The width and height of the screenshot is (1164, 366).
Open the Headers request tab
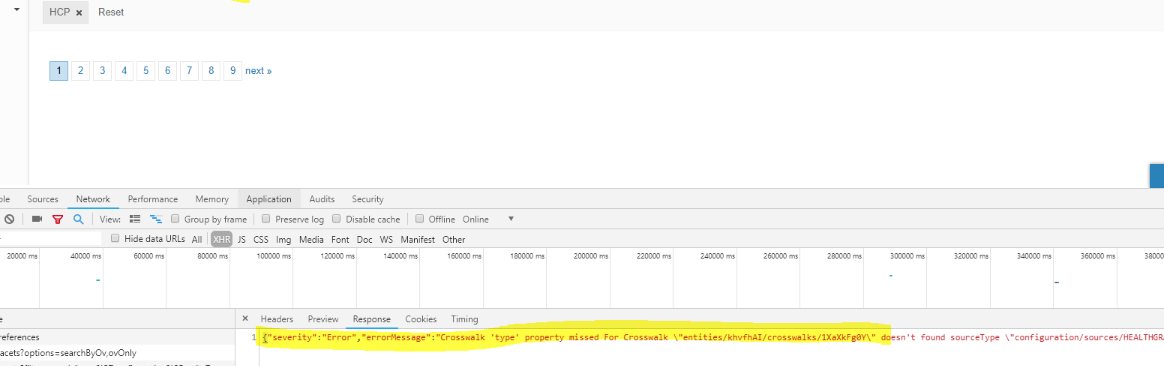point(277,319)
